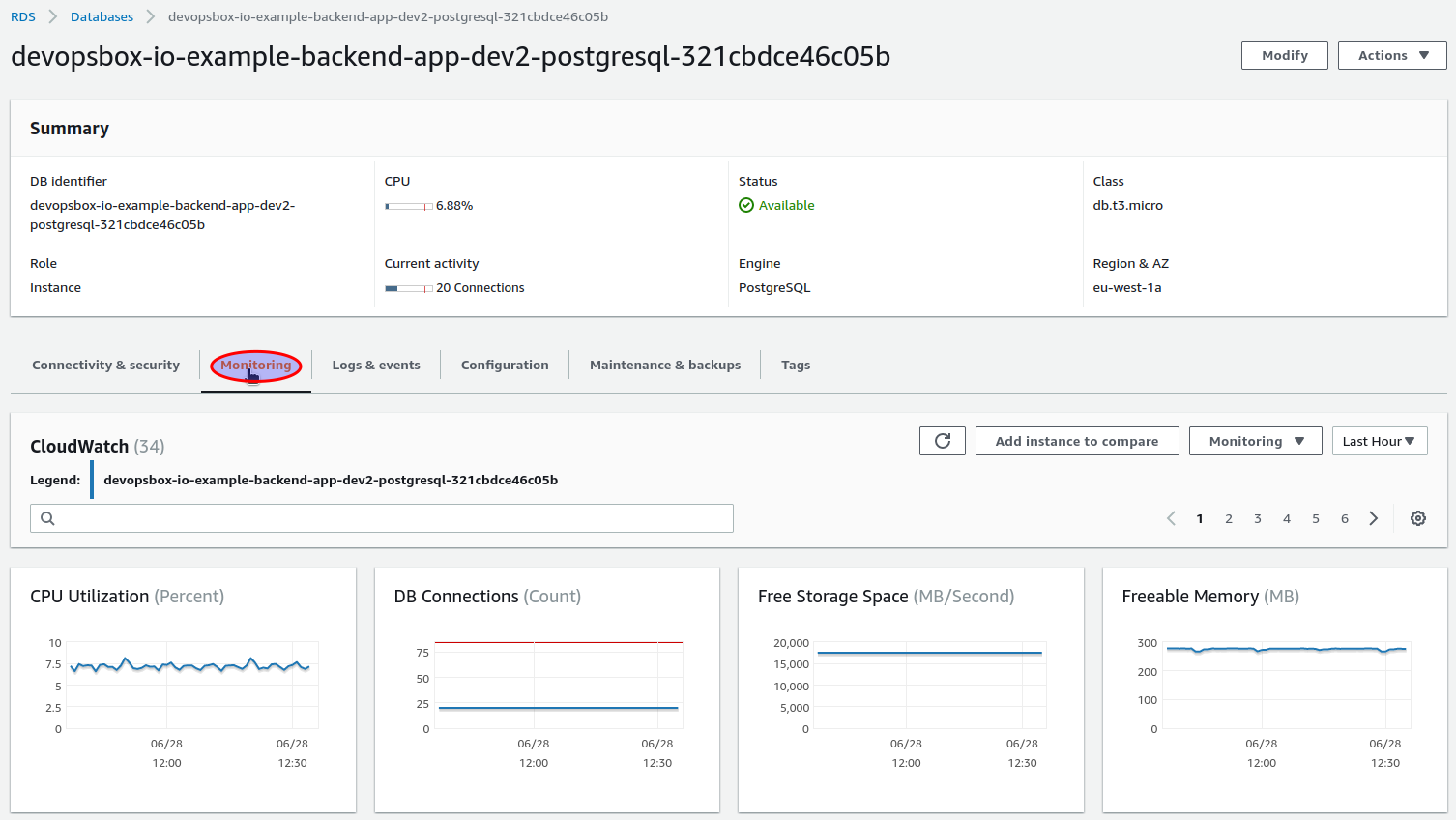Viewport: 1456px width, 820px height.
Task: Click the previous page chevron arrow
Action: click(x=1171, y=518)
